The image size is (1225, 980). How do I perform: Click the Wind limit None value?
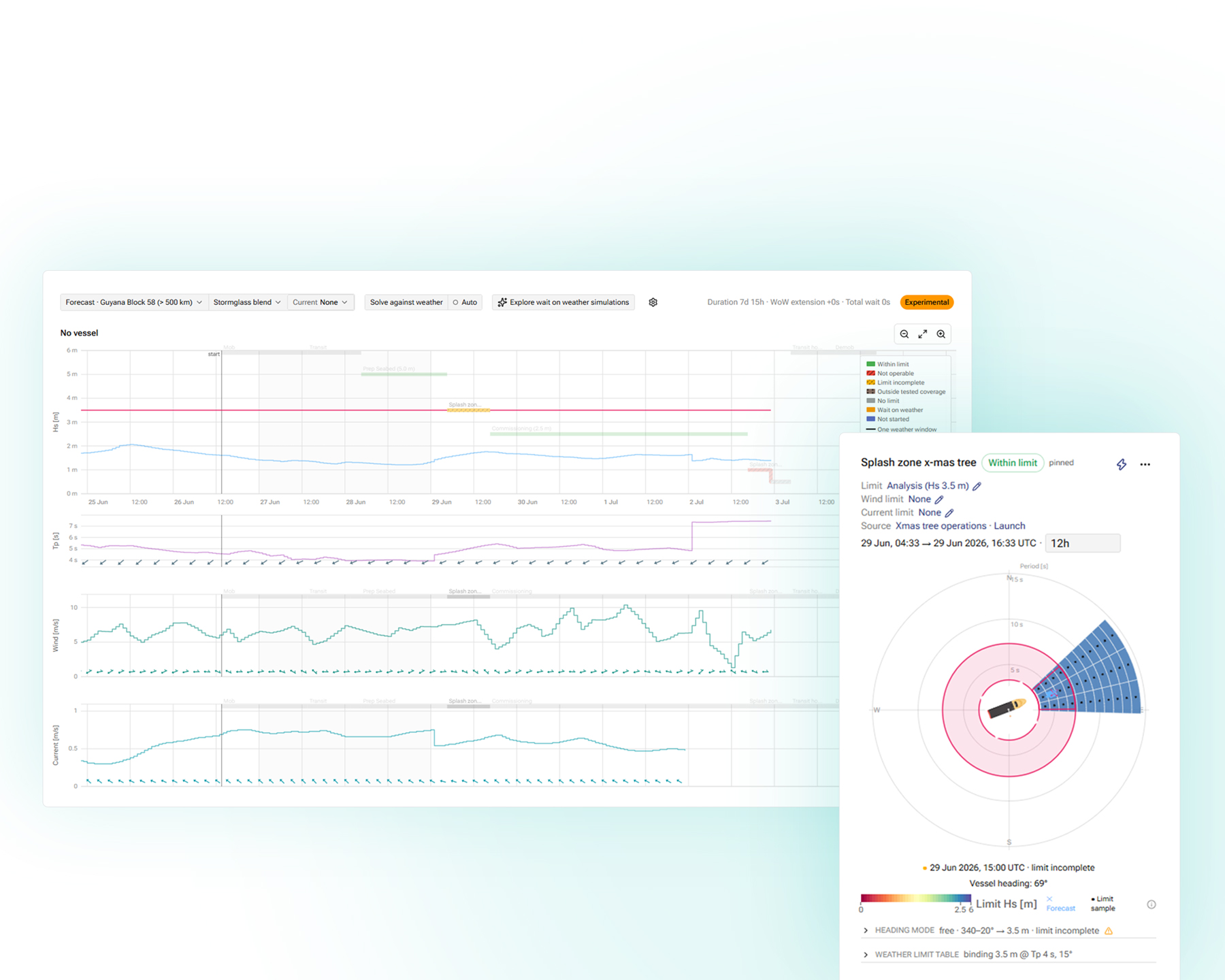[x=919, y=500]
